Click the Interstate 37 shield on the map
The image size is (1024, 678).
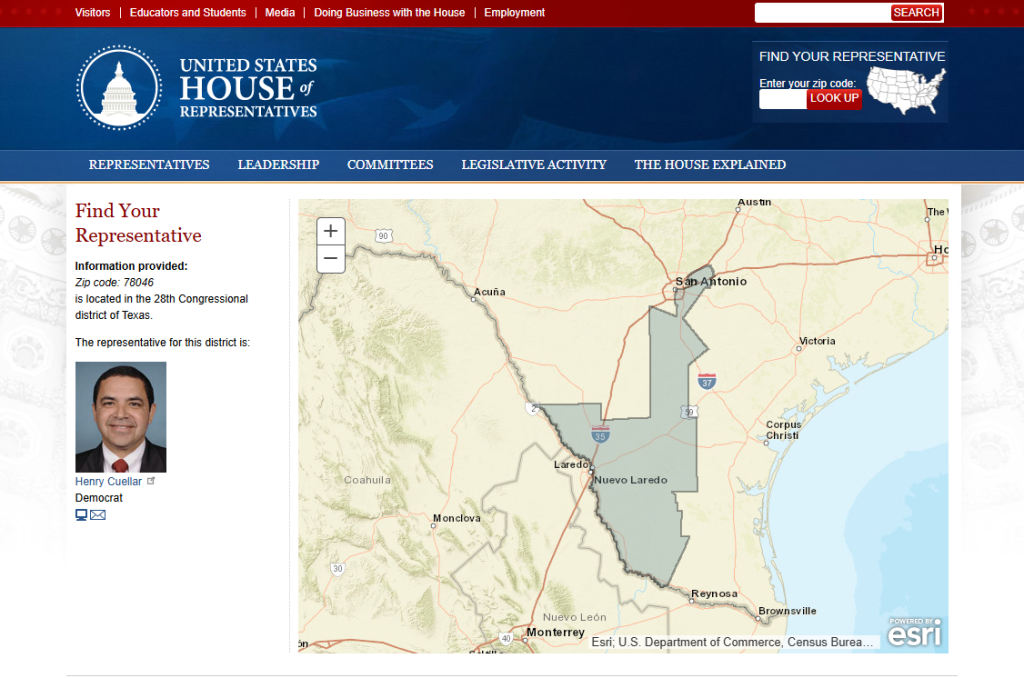click(707, 381)
